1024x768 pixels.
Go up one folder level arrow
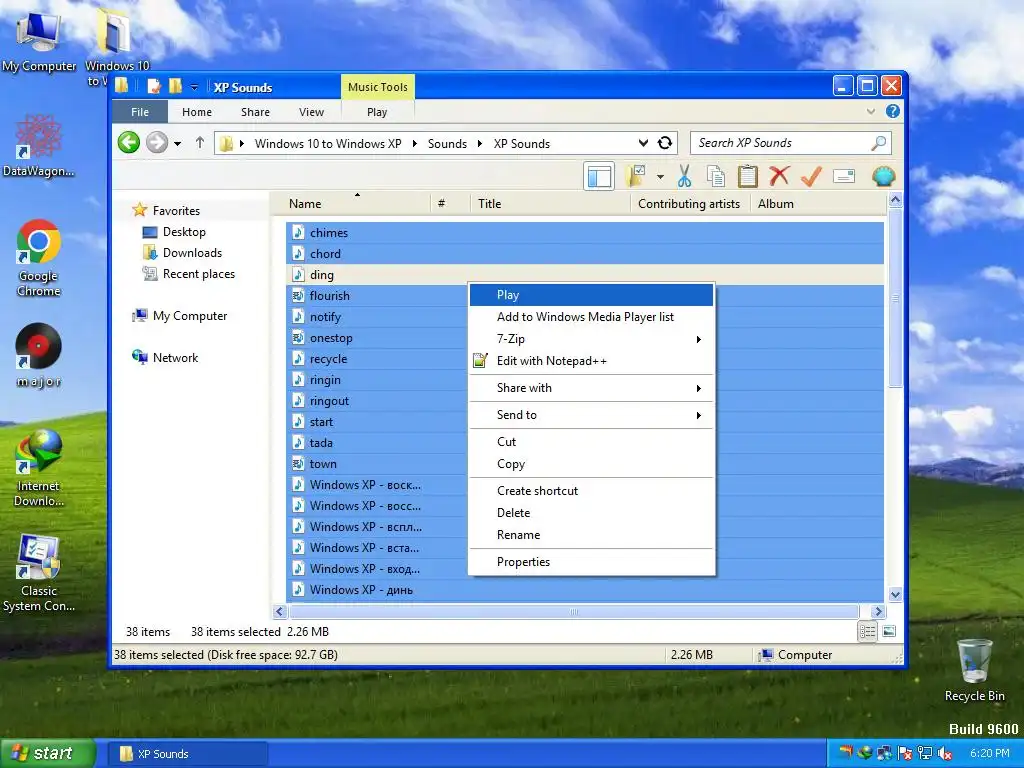(x=200, y=142)
